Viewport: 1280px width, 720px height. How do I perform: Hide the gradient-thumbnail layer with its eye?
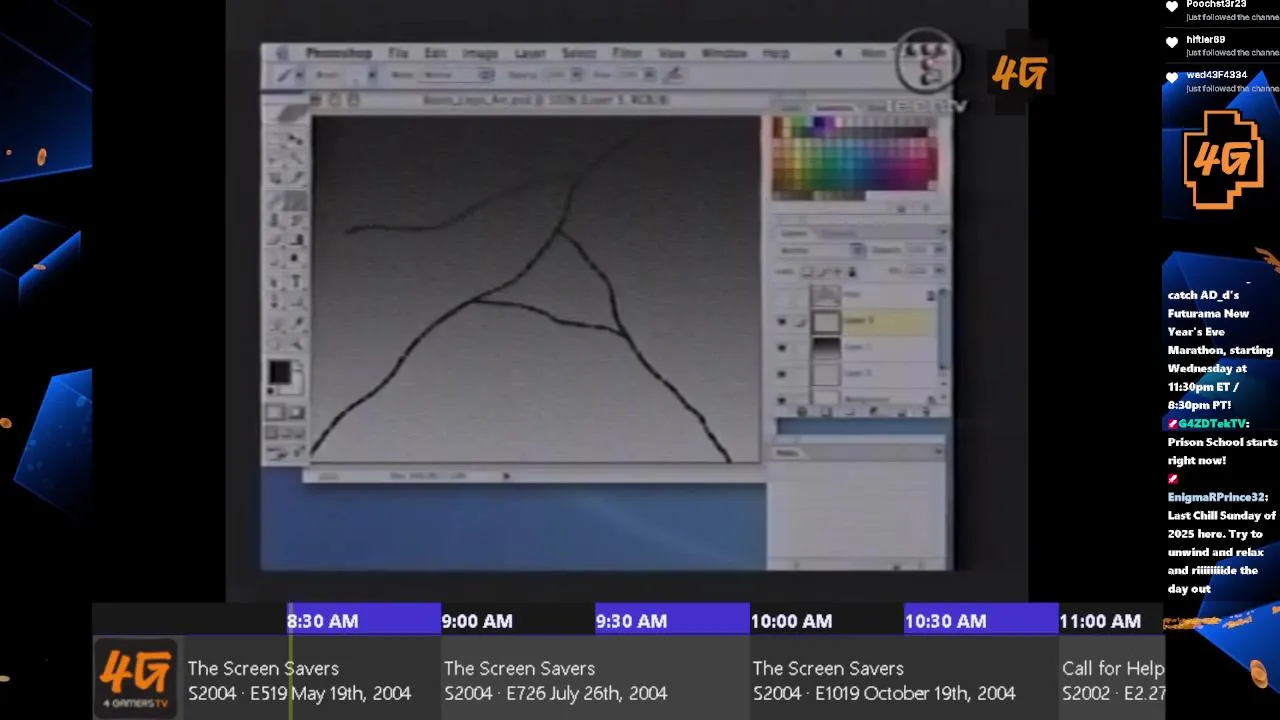782,348
